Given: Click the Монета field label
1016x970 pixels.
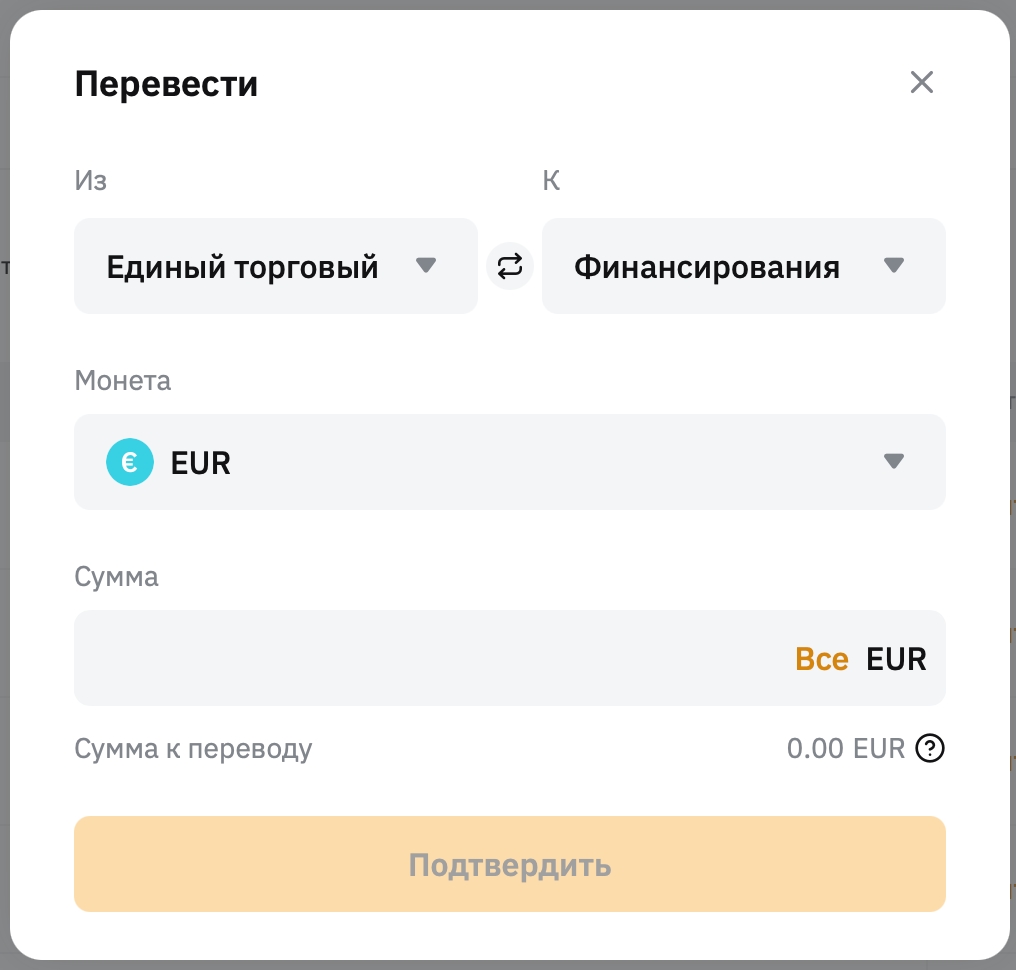Looking at the screenshot, I should click(x=122, y=381).
